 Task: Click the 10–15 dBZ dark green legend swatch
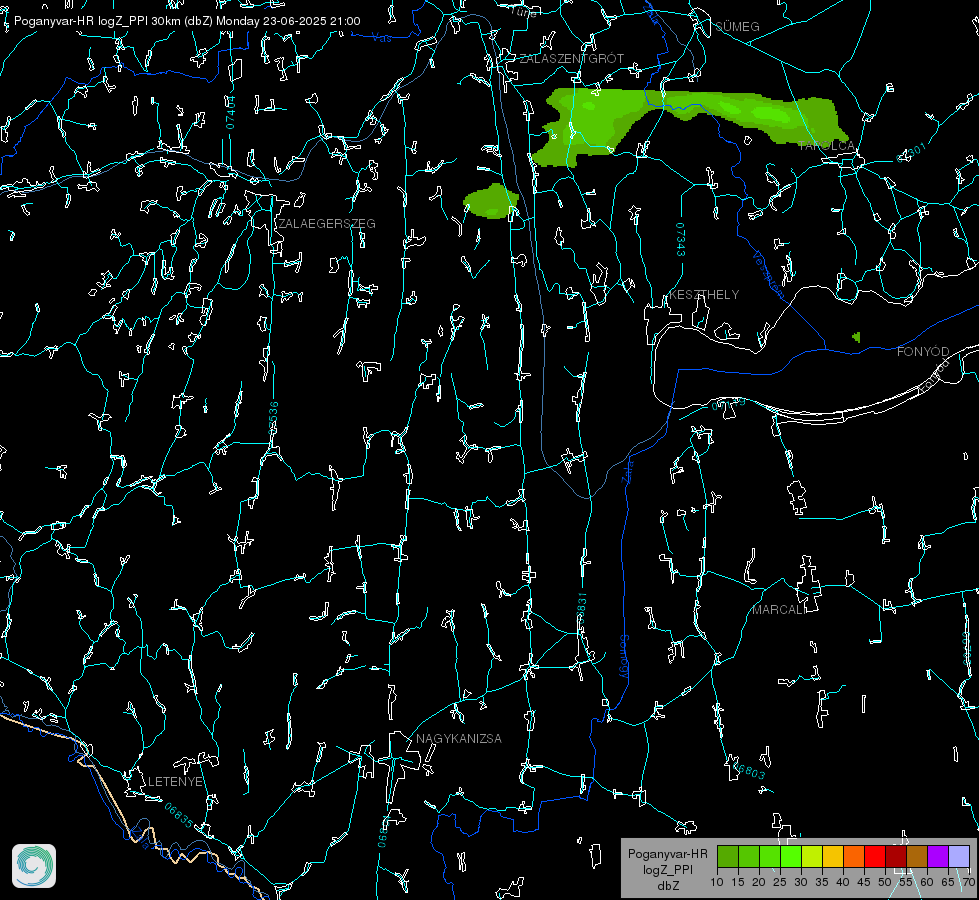point(728,856)
